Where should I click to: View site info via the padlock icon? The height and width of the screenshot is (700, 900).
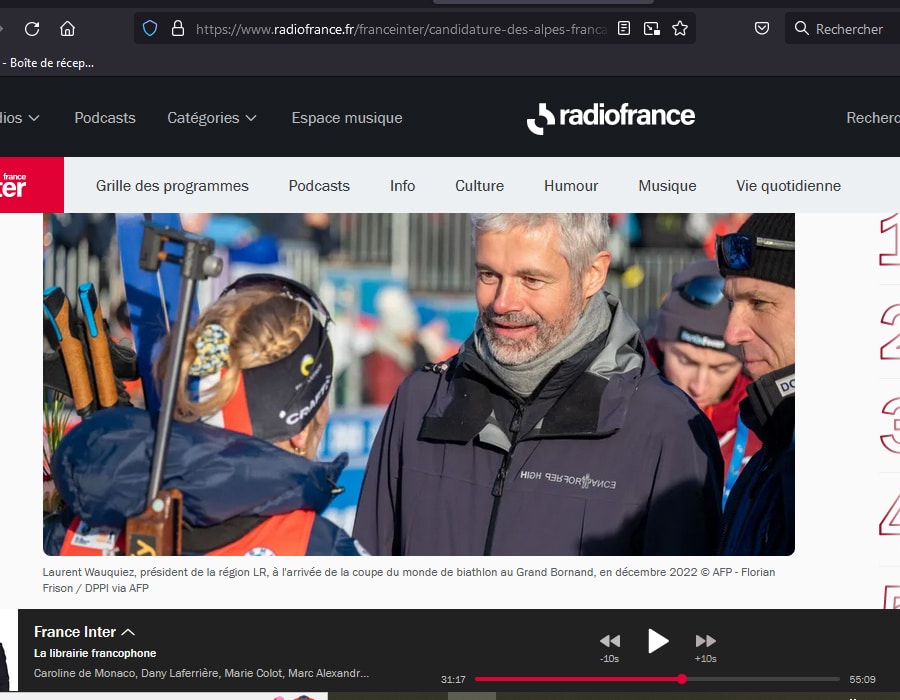click(178, 28)
